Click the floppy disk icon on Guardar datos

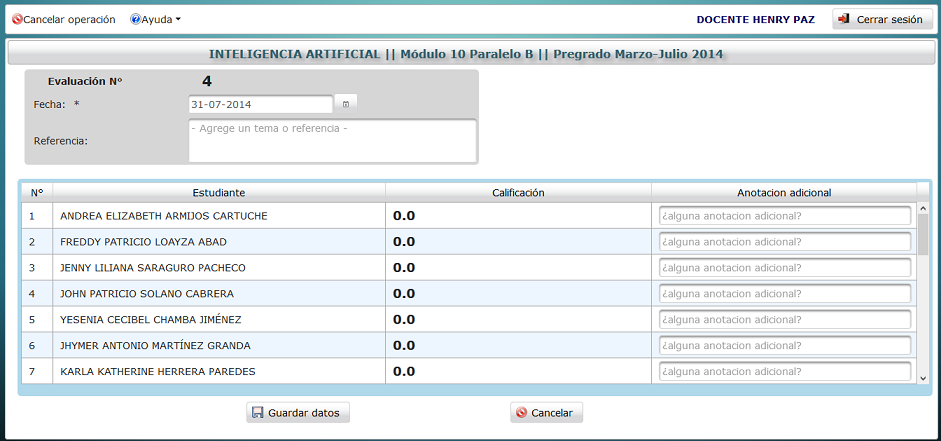tap(257, 413)
